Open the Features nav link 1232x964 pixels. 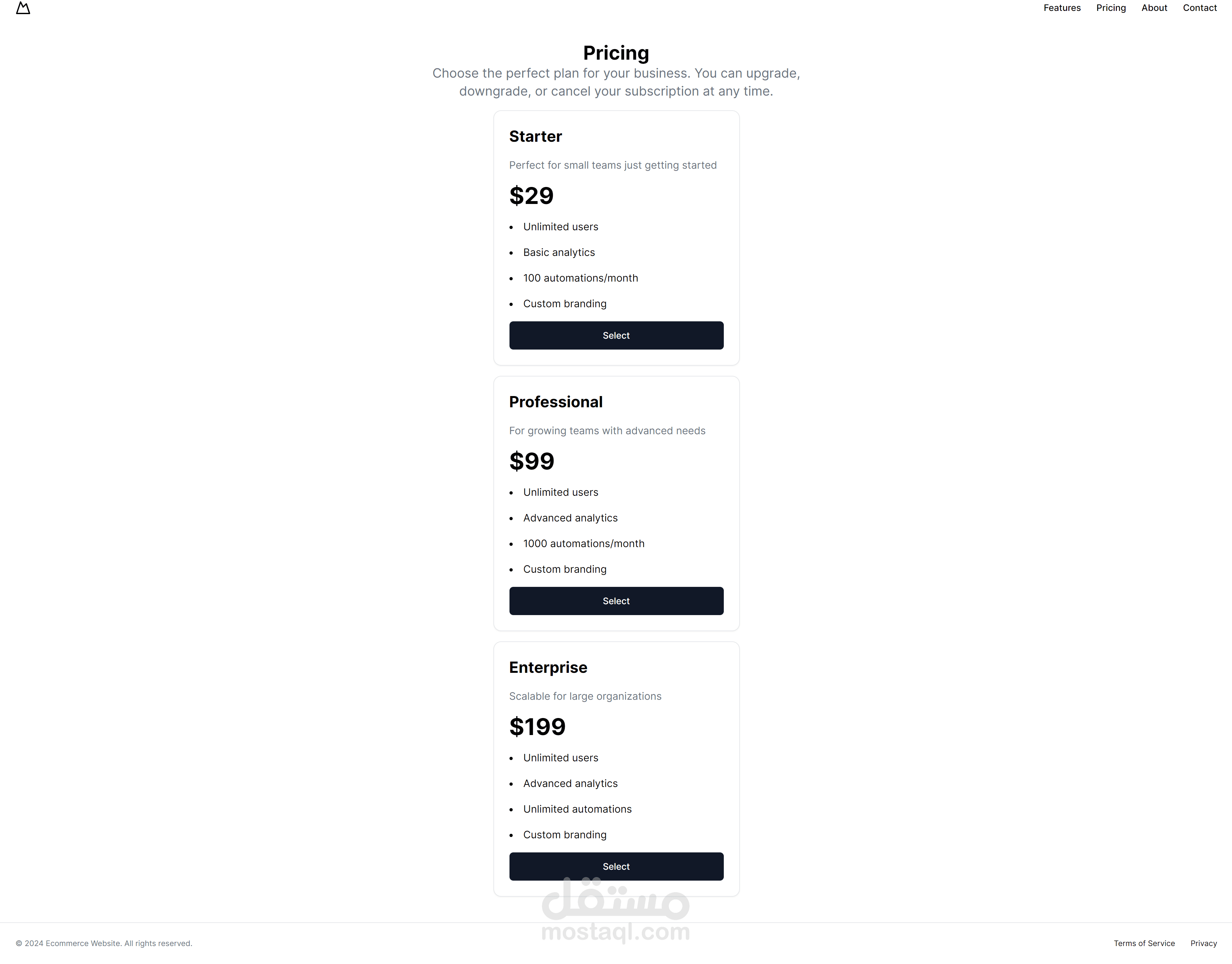(x=1062, y=8)
